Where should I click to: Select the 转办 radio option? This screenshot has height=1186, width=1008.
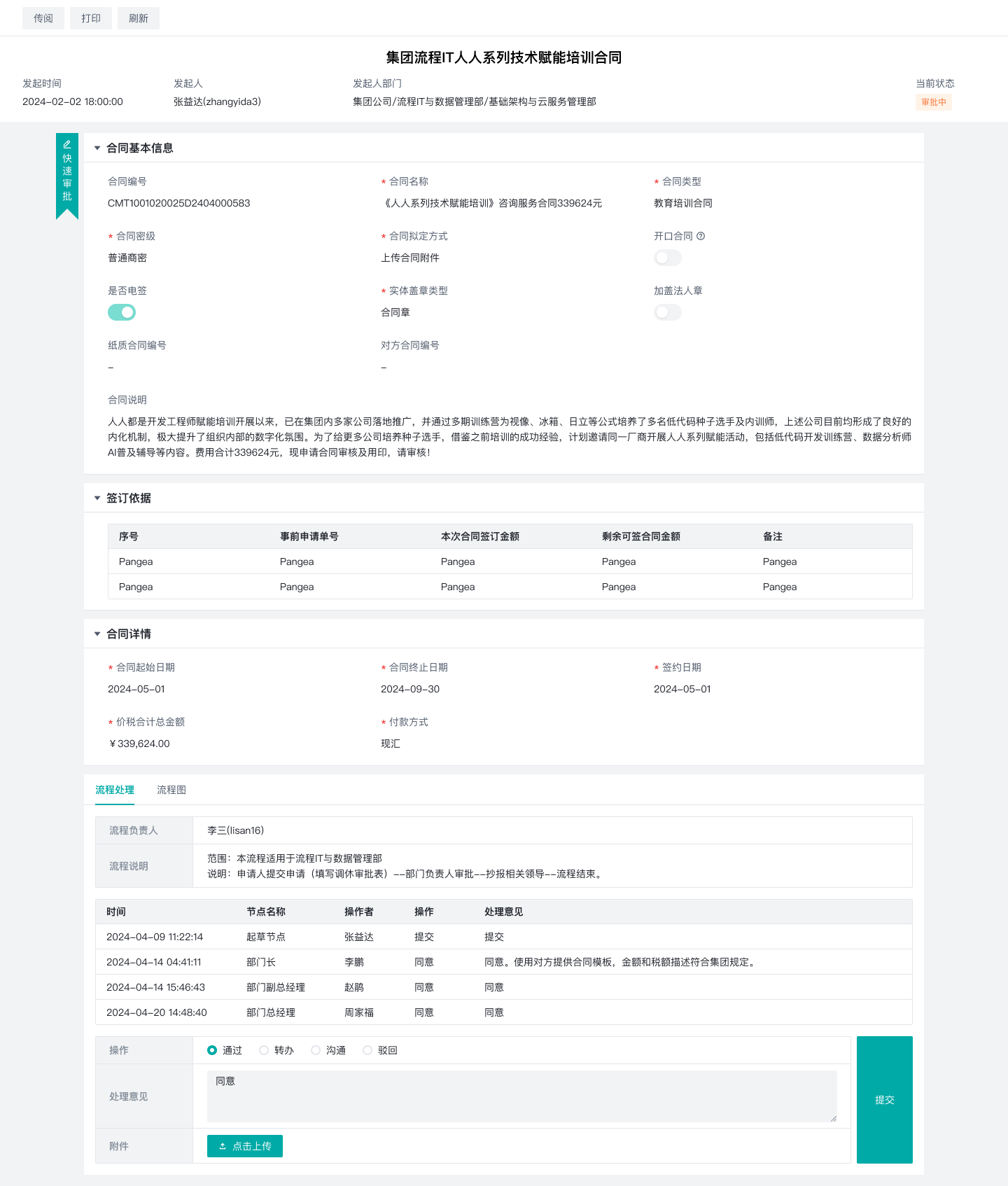(x=264, y=1050)
